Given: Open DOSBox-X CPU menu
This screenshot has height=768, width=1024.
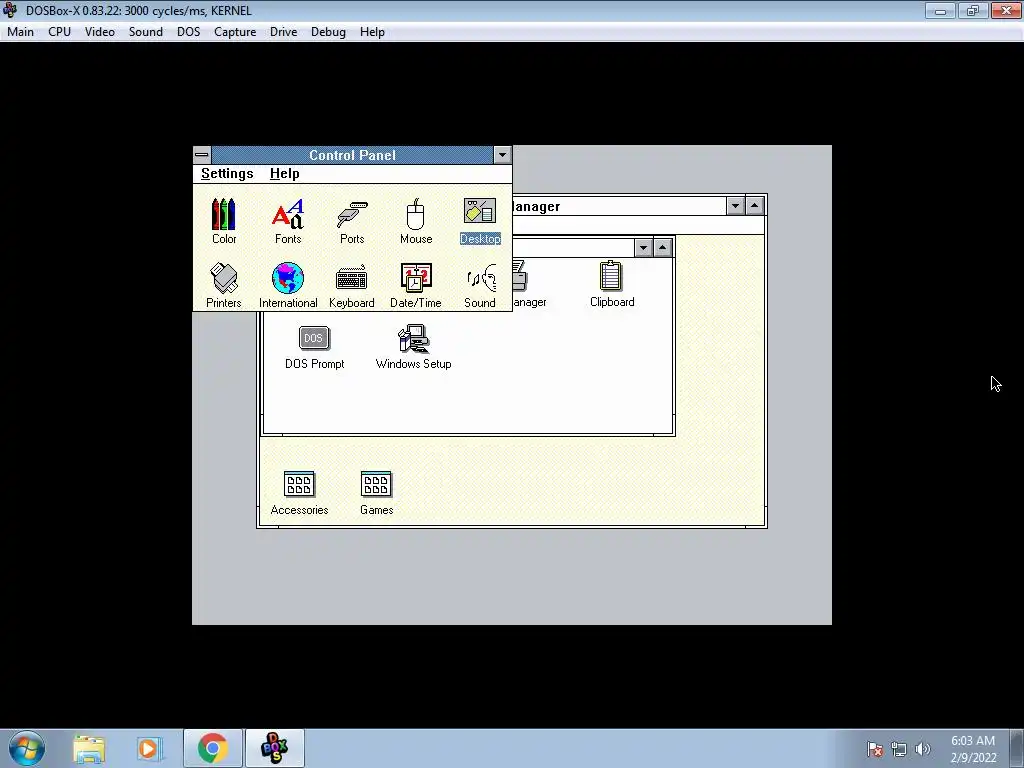Looking at the screenshot, I should 59,32.
